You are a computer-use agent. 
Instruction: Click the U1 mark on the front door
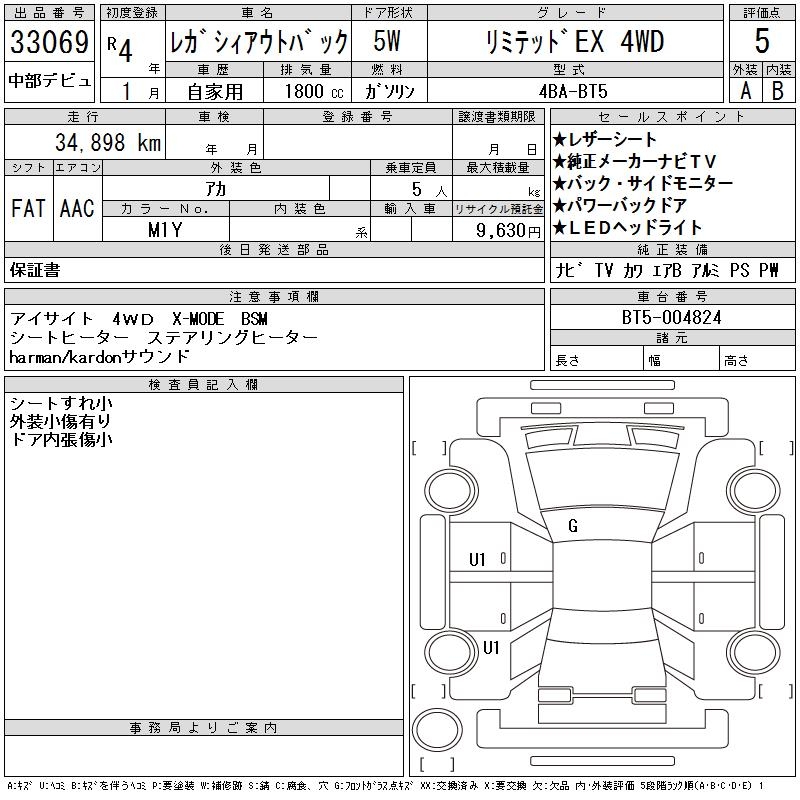pyautogui.click(x=477, y=560)
